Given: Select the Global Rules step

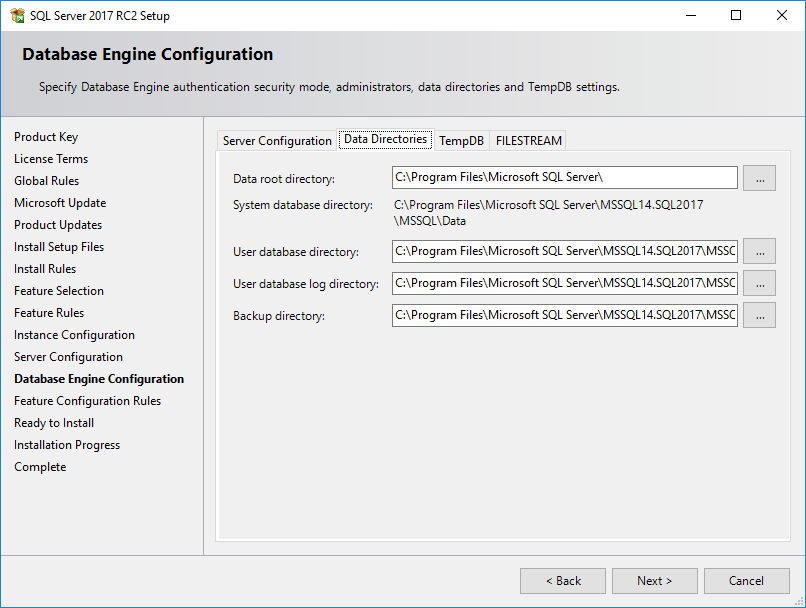Looking at the screenshot, I should pos(47,181).
